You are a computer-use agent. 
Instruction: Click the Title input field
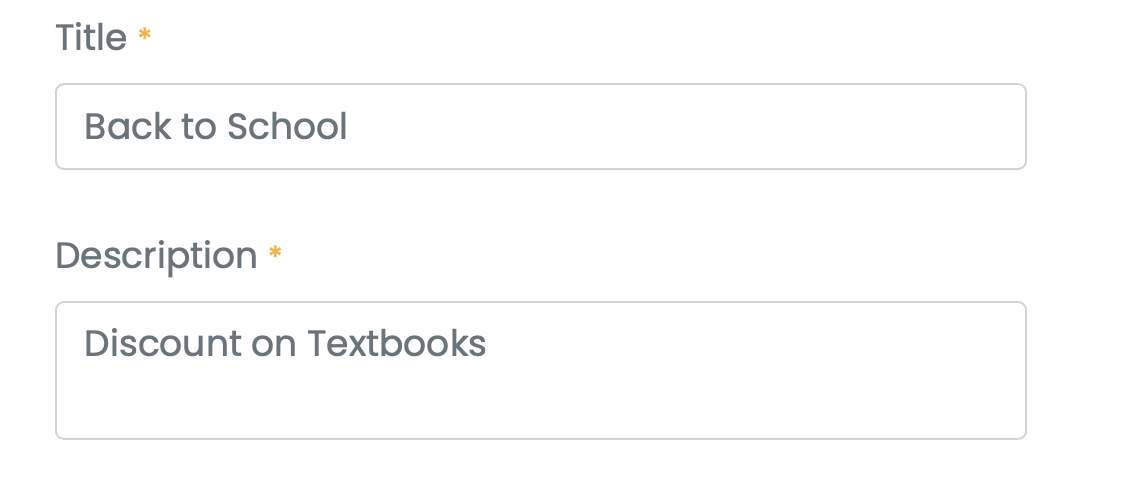tap(540, 127)
